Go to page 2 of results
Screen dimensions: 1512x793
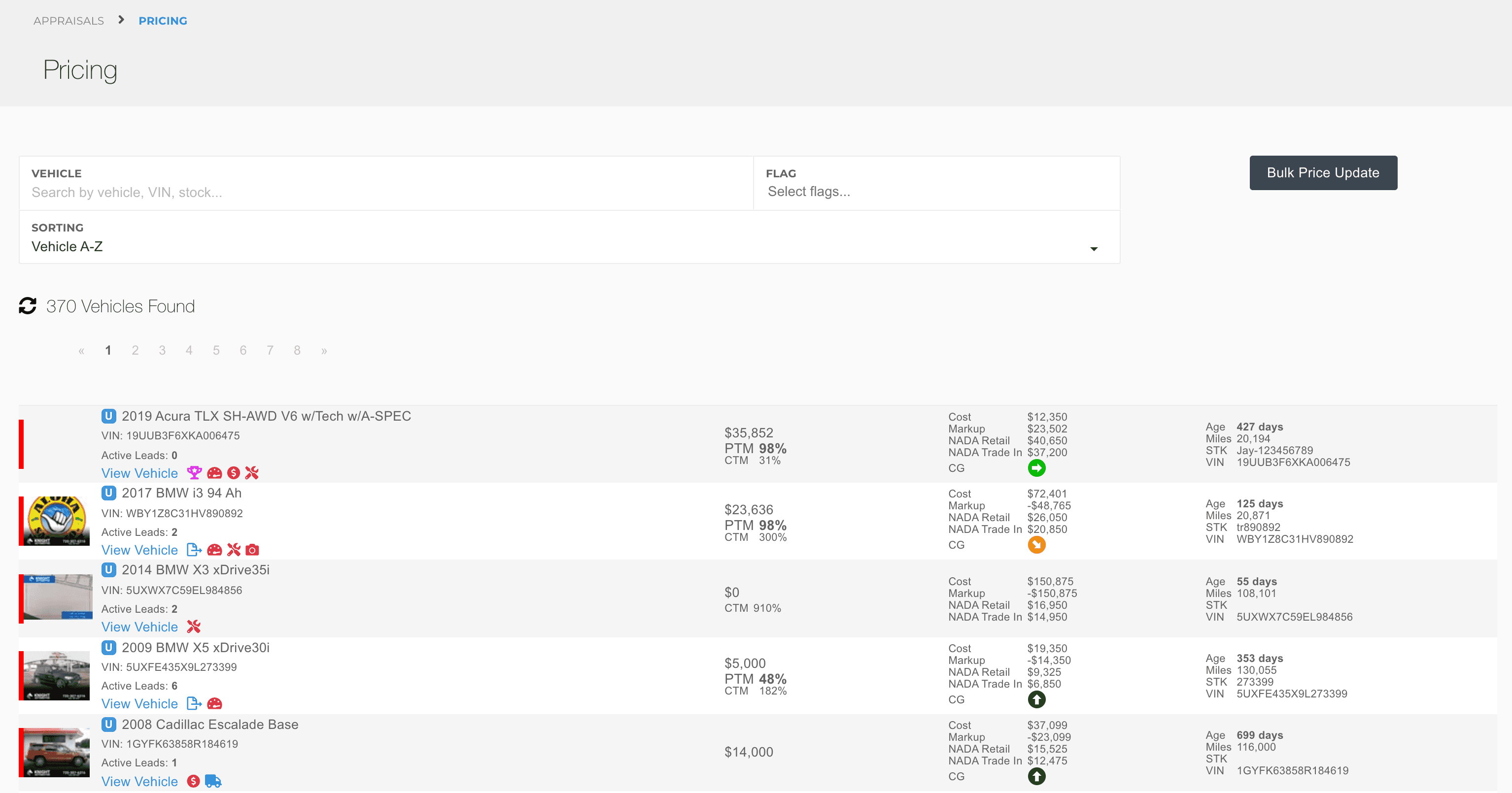pos(135,350)
